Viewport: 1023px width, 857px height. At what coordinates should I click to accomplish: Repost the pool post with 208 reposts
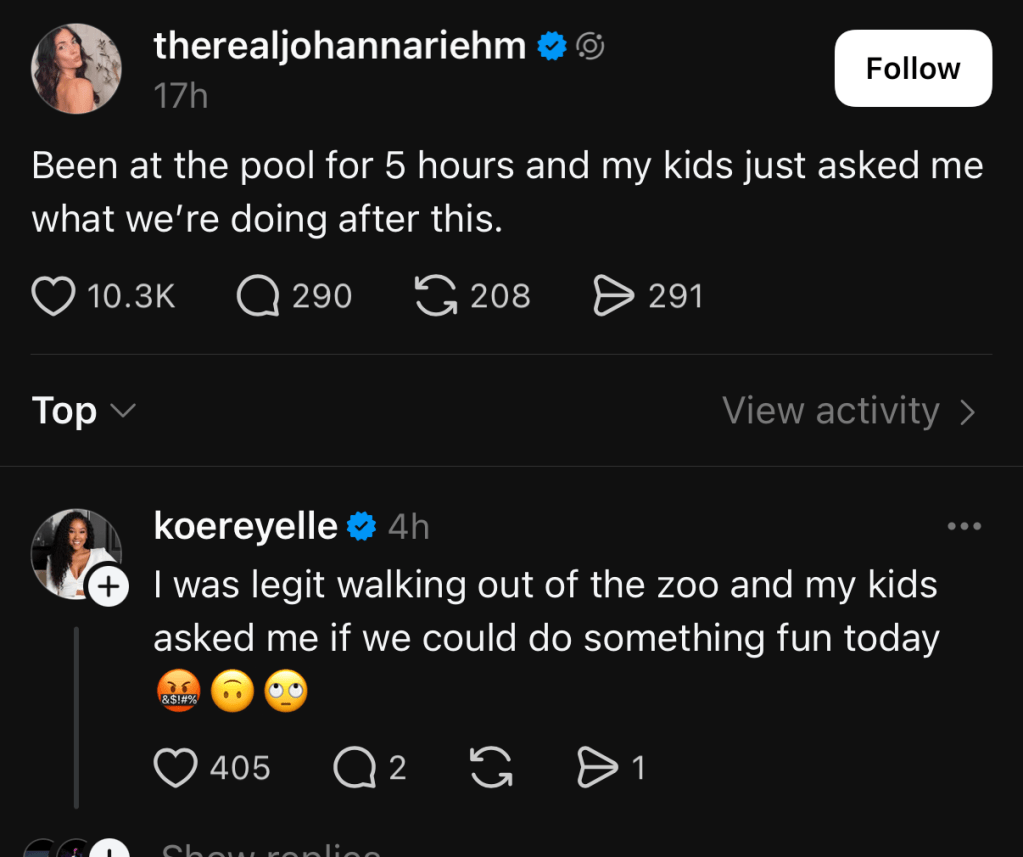point(435,296)
